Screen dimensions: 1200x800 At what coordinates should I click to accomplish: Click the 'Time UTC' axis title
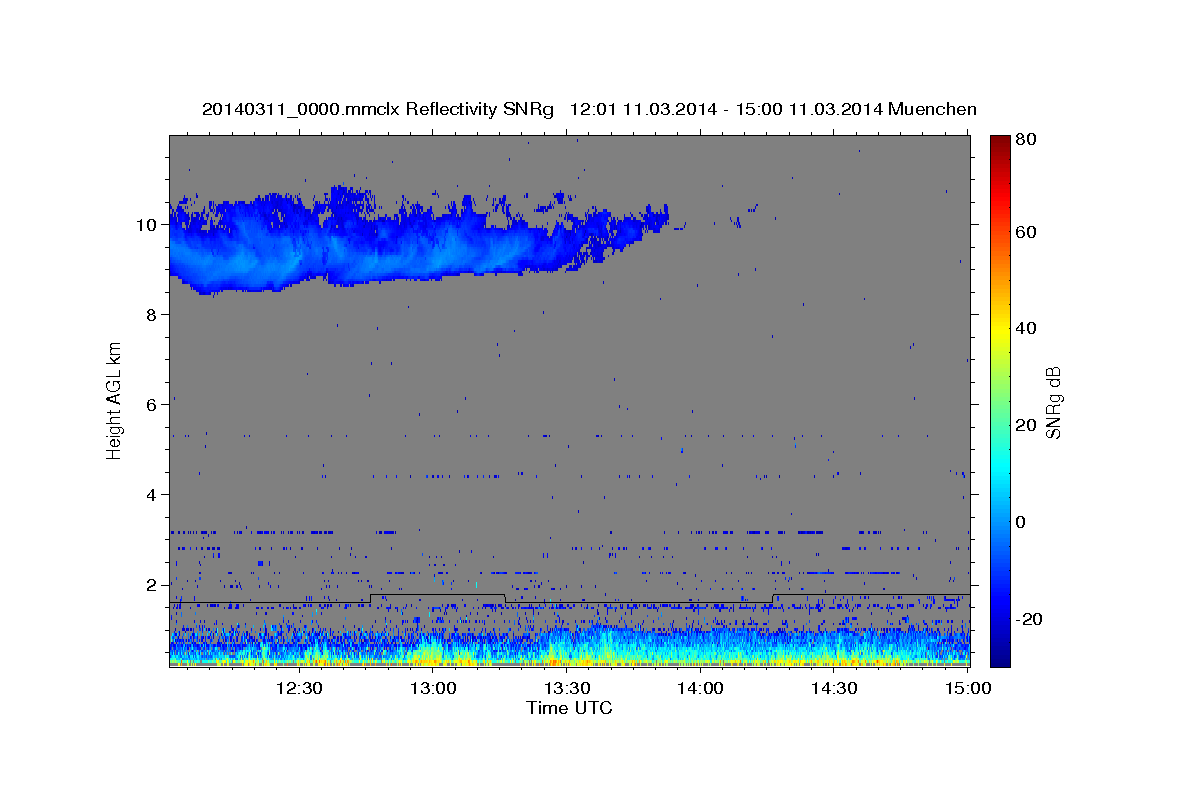[x=569, y=708]
